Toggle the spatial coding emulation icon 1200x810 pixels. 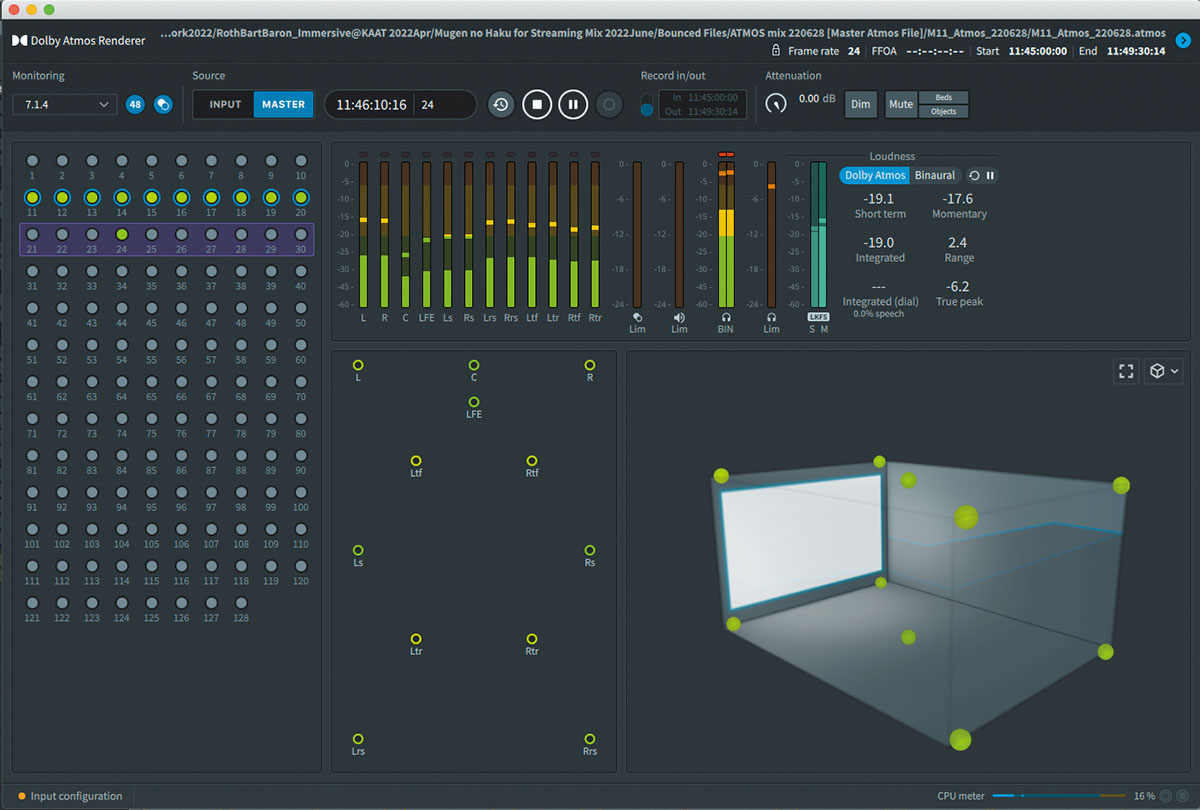[163, 104]
